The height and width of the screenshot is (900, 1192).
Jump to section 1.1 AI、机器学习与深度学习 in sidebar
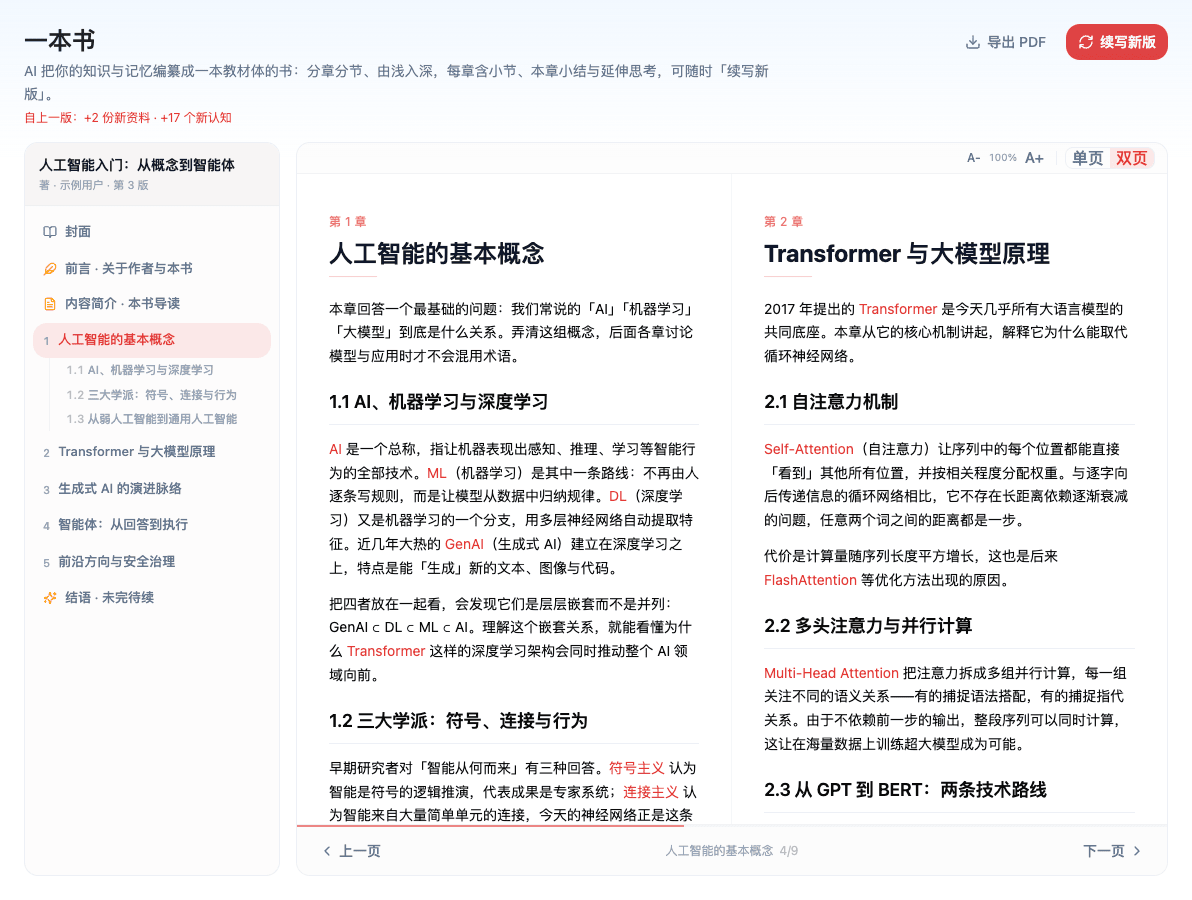coord(140,370)
